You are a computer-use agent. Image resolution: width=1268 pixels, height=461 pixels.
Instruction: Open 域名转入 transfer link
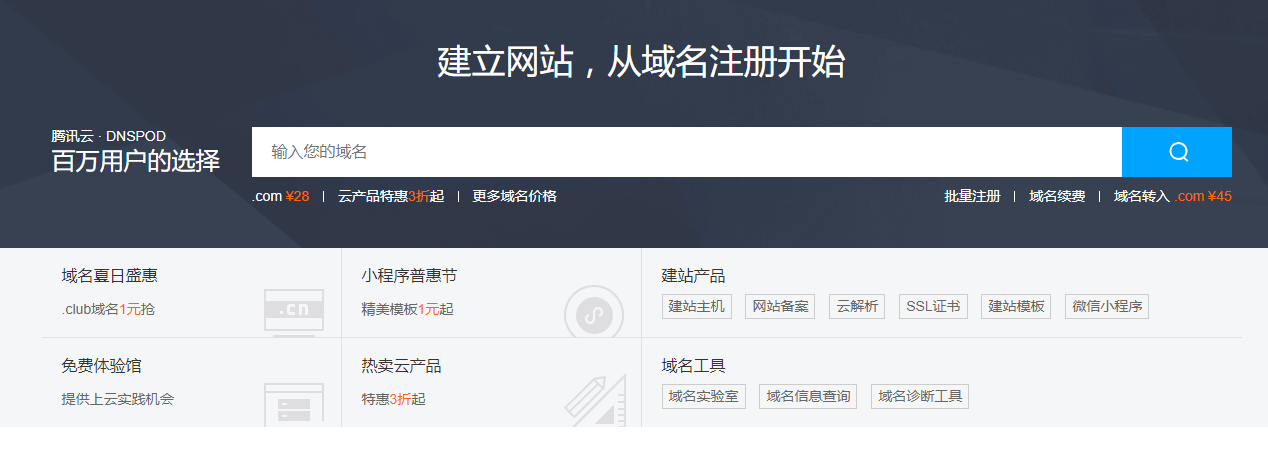pos(1172,196)
